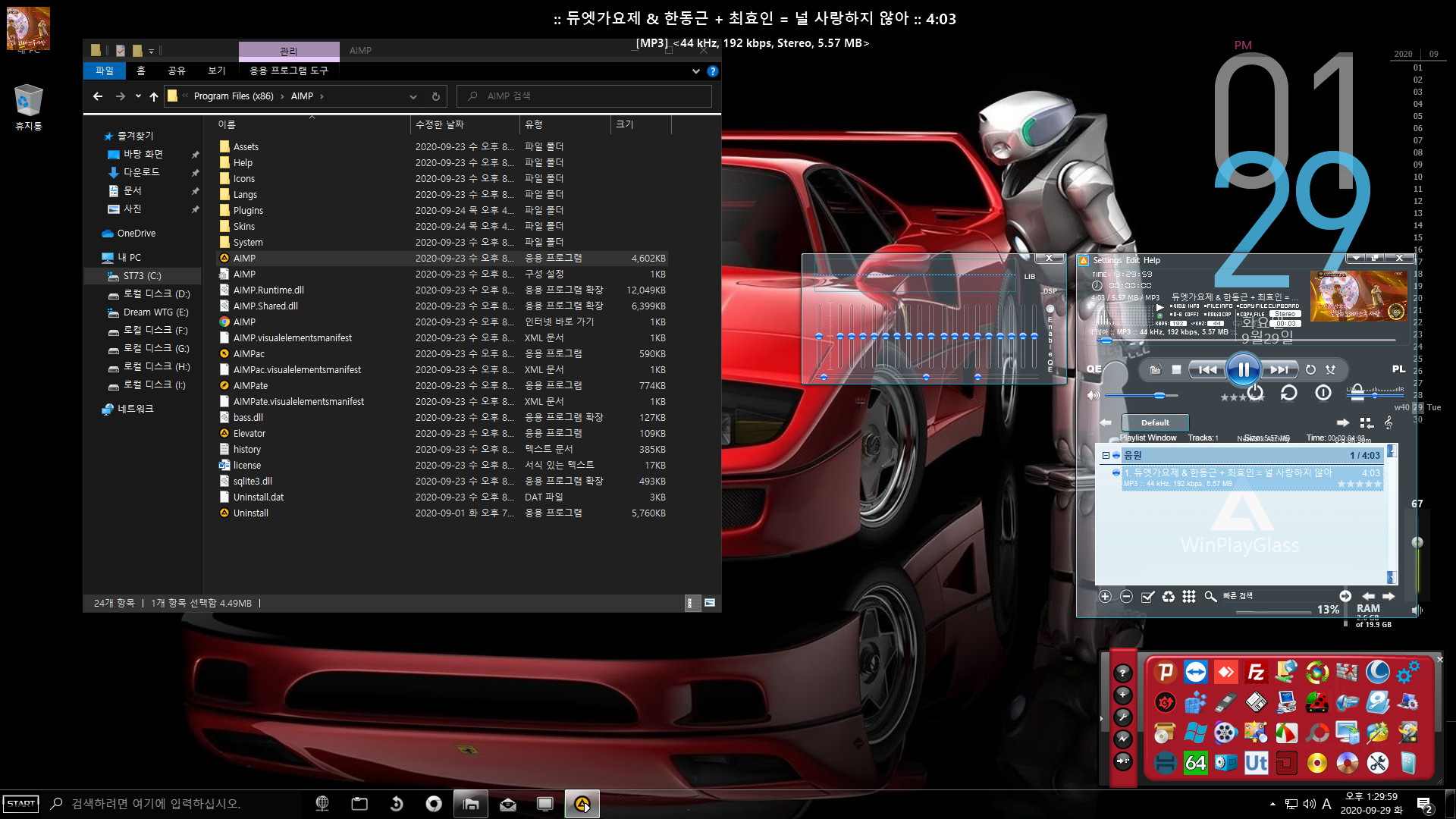The width and height of the screenshot is (1456, 819).
Task: Click COPY FILE CLIPBOARD in AIMP
Action: [1268, 306]
